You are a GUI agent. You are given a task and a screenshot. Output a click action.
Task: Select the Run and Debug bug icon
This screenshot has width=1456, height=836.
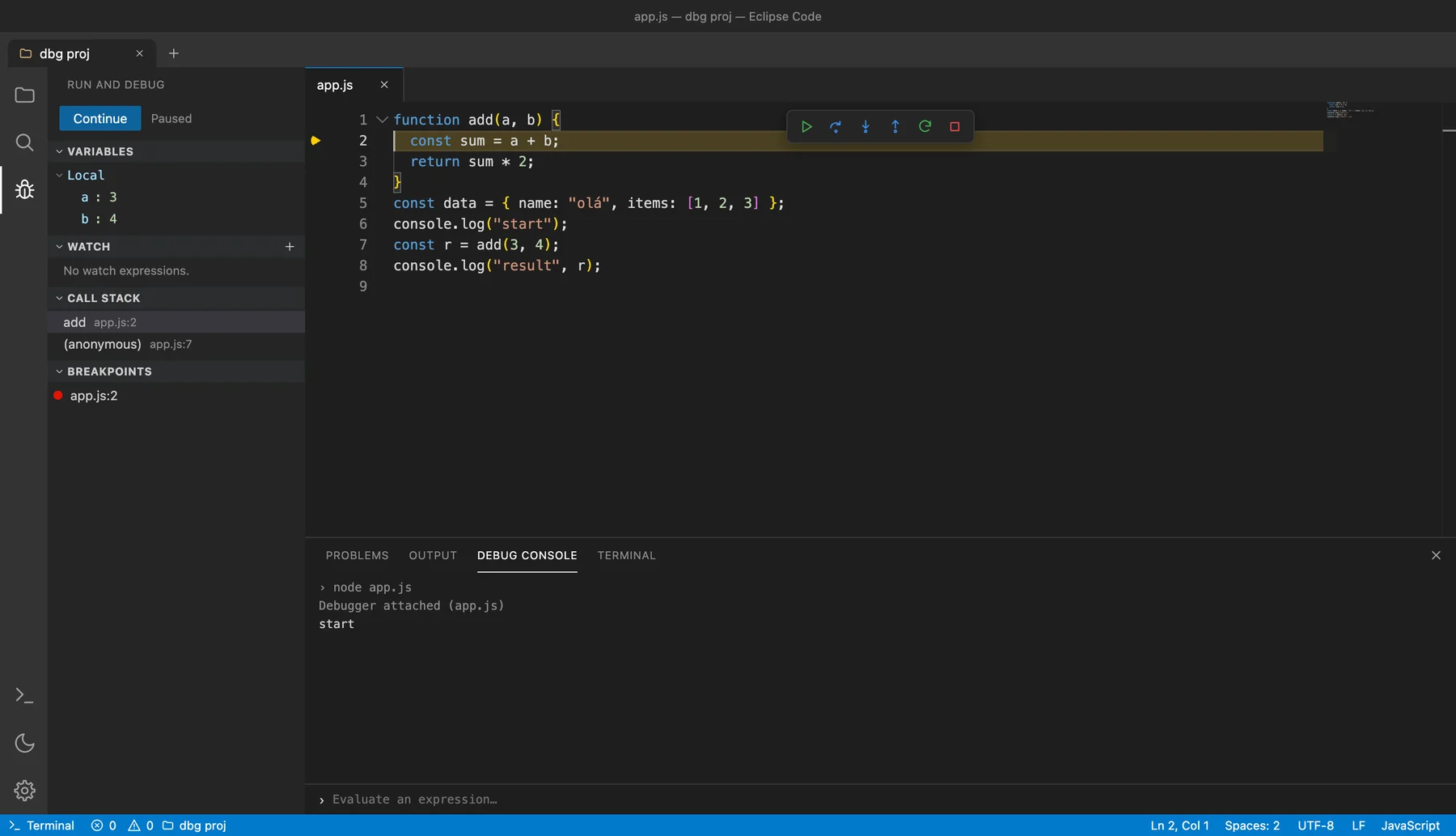coord(24,189)
